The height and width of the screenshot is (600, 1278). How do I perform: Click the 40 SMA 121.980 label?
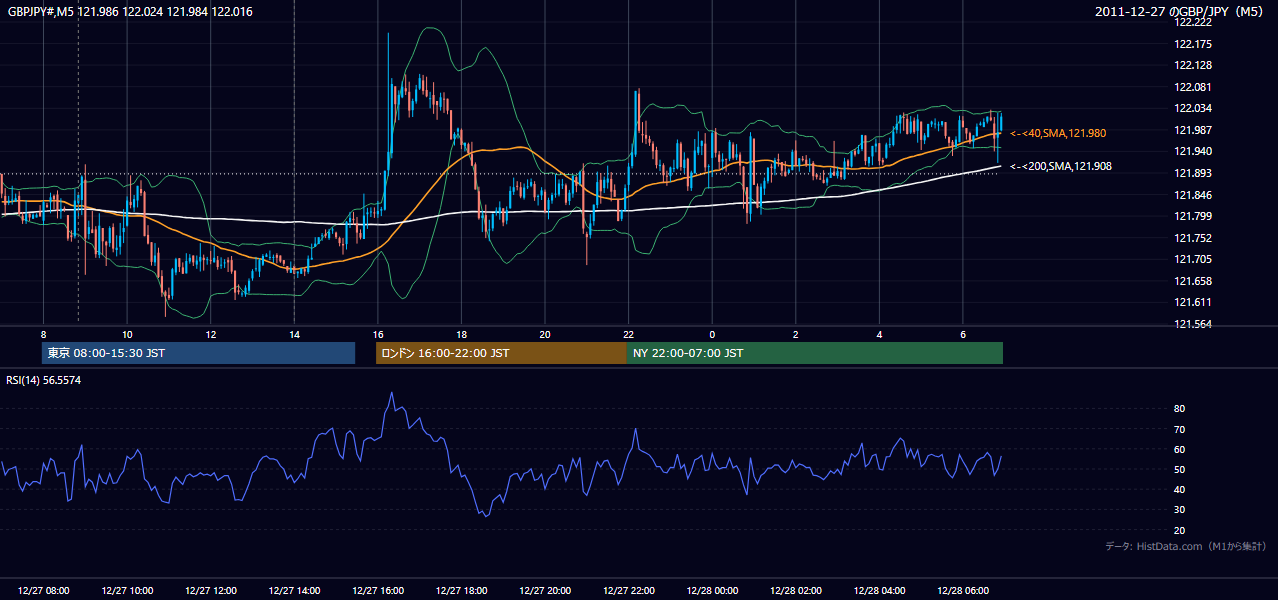(1058, 133)
